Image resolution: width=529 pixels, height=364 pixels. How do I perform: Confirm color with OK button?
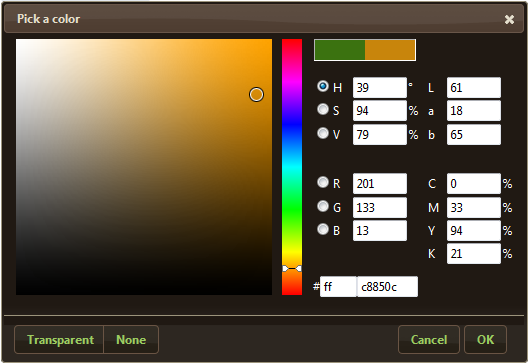point(485,340)
